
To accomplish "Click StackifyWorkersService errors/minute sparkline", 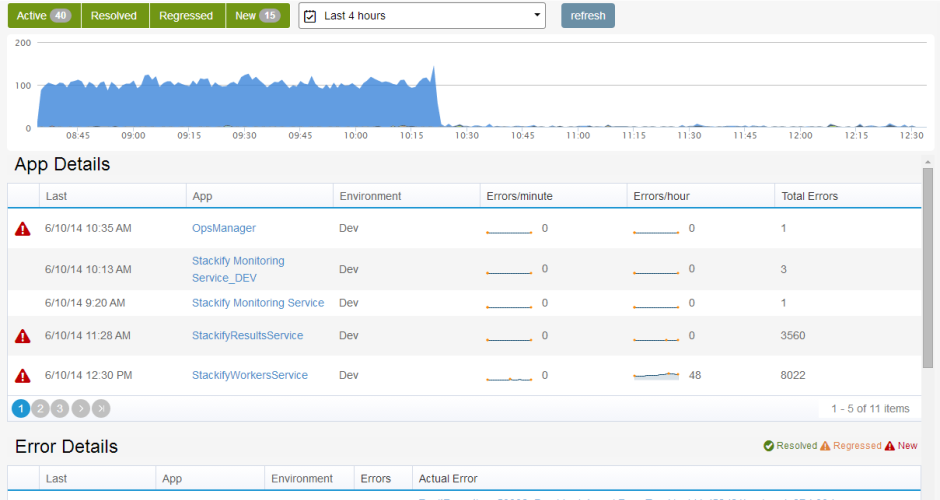I will 509,378.
